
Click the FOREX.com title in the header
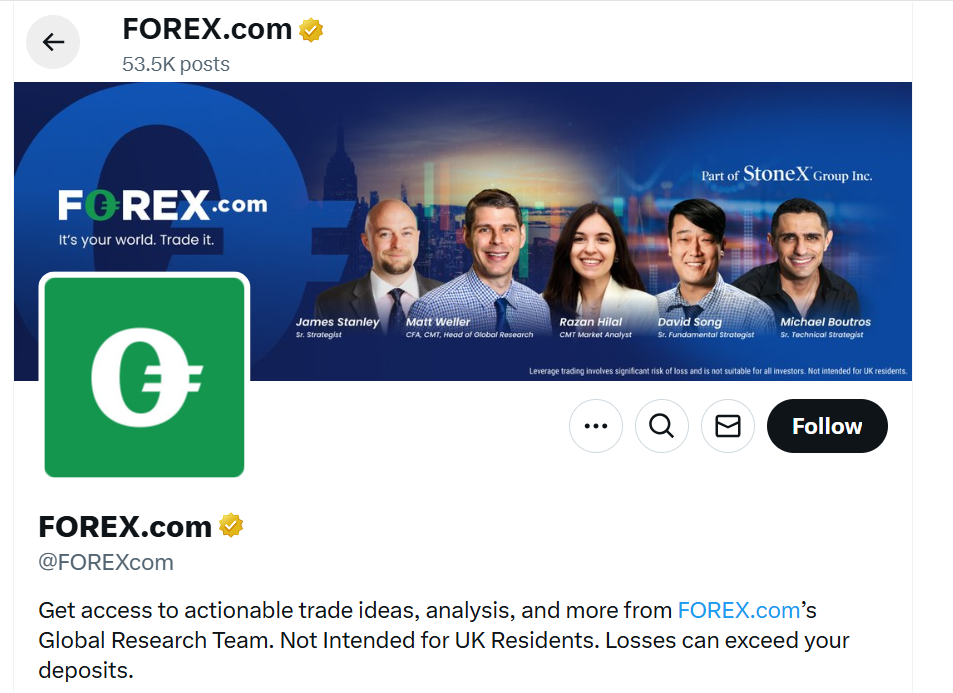tap(207, 29)
